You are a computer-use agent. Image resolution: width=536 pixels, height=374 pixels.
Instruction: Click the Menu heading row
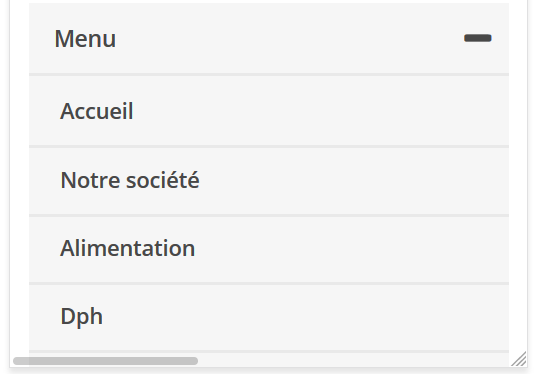coord(269,38)
